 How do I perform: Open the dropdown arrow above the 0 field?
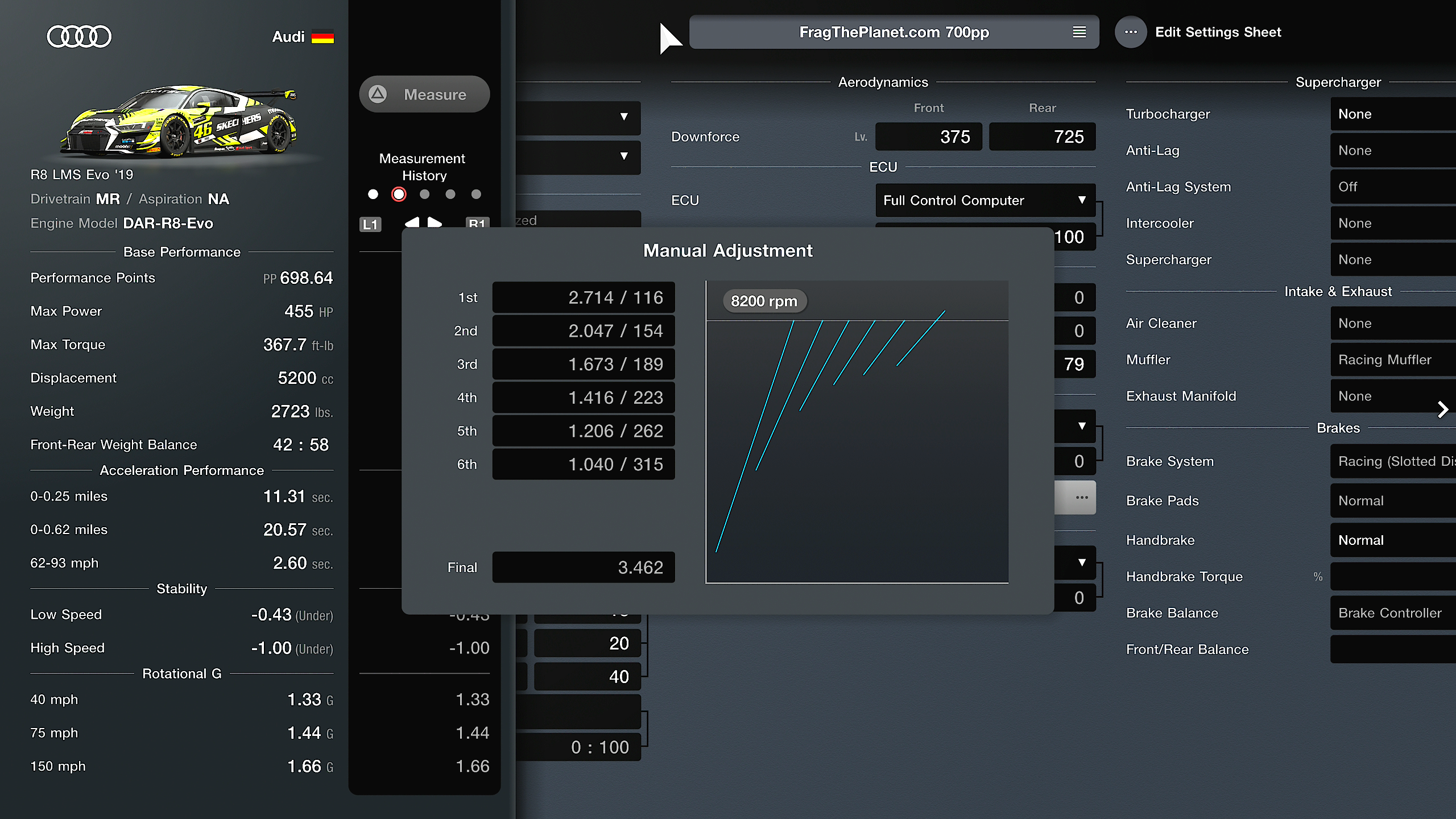coord(1082,426)
